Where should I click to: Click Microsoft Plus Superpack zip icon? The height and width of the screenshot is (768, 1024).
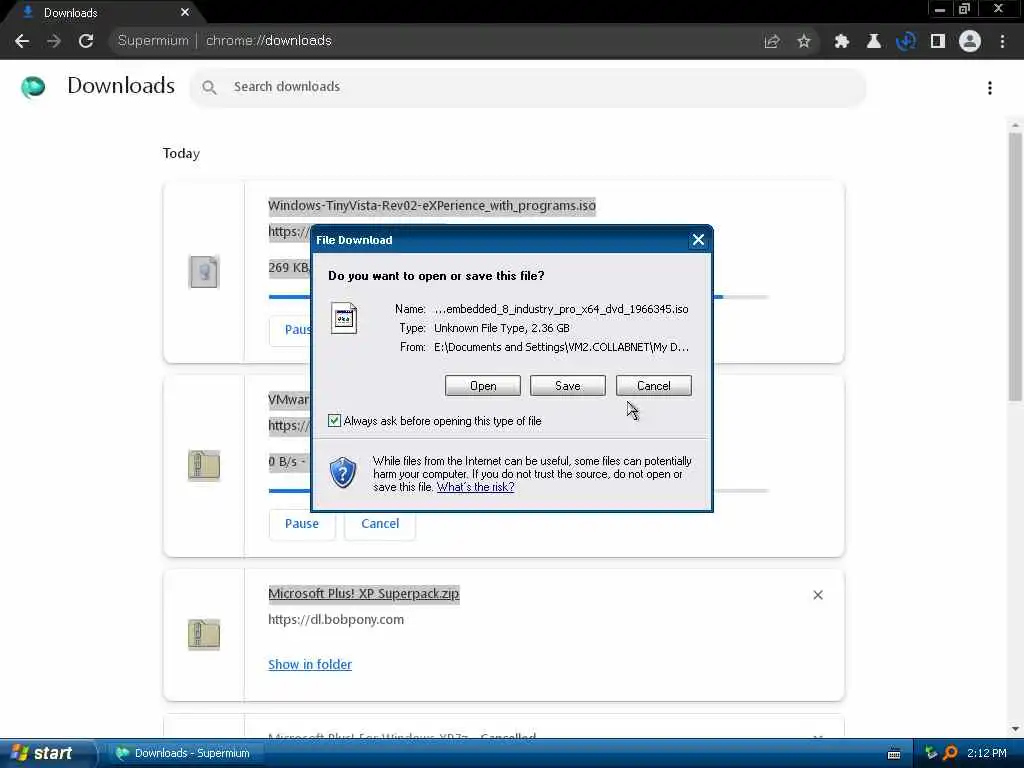point(204,634)
